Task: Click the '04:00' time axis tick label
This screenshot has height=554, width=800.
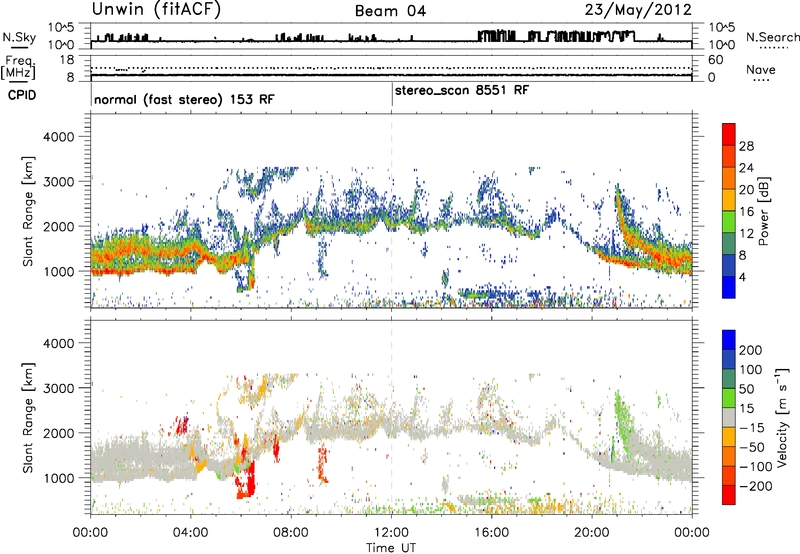Action: tap(191, 533)
